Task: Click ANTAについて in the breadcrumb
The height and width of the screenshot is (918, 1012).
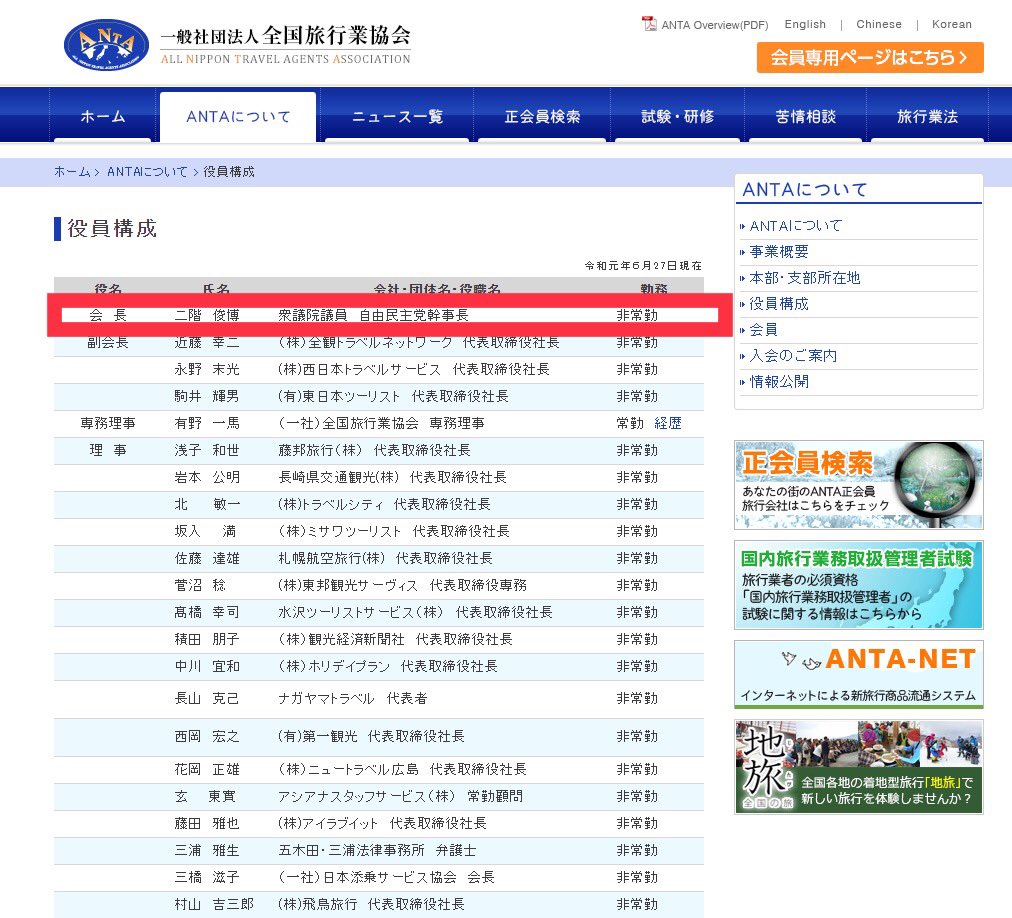Action: click(147, 172)
